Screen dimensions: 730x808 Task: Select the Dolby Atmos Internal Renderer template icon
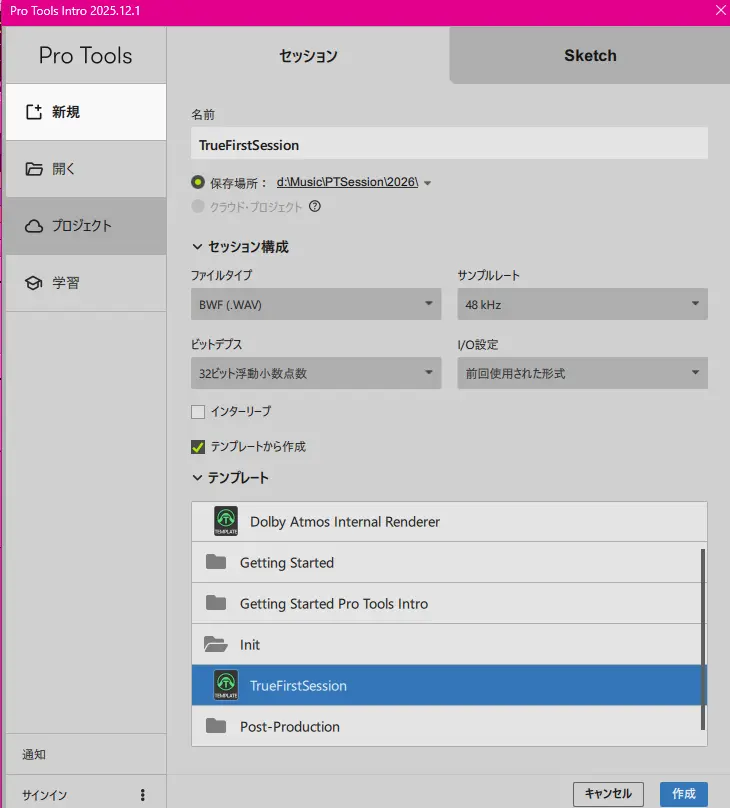tap(226, 521)
